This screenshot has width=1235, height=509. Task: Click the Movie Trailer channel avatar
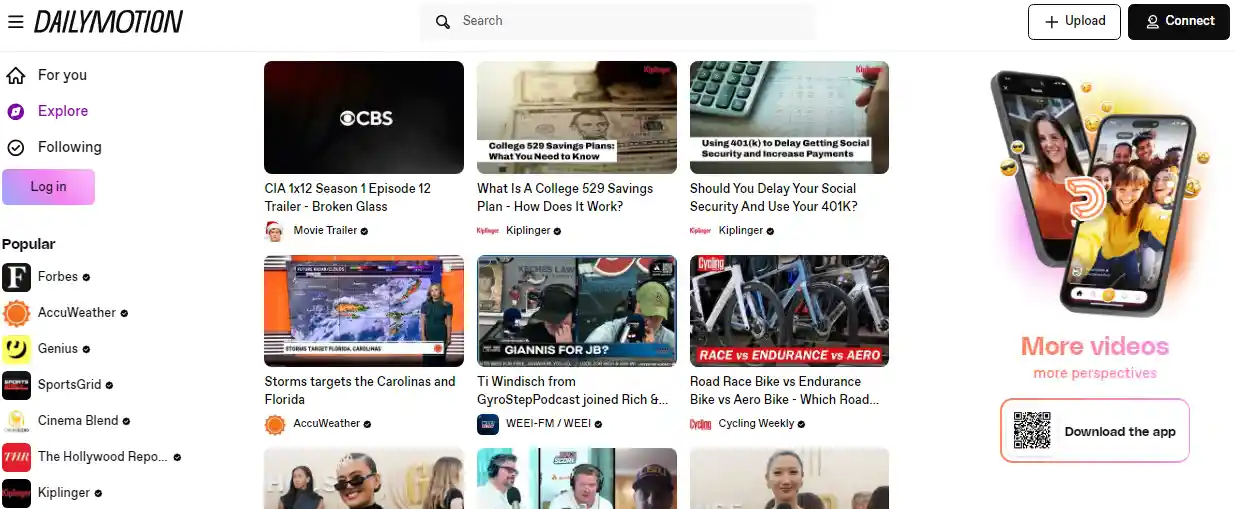275,230
